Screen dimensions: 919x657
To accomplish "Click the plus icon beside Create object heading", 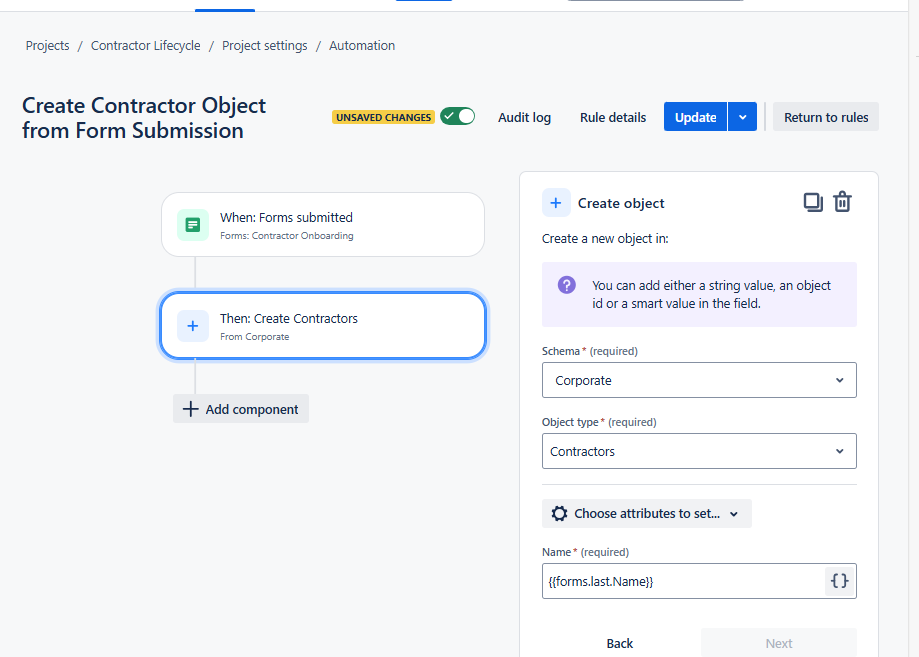I will click(x=556, y=203).
